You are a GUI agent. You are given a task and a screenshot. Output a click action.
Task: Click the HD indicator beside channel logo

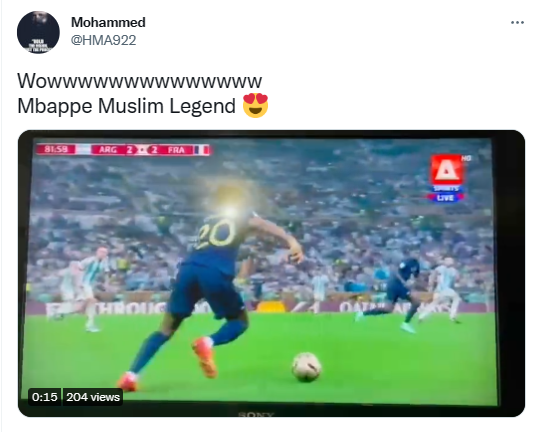tap(466, 158)
